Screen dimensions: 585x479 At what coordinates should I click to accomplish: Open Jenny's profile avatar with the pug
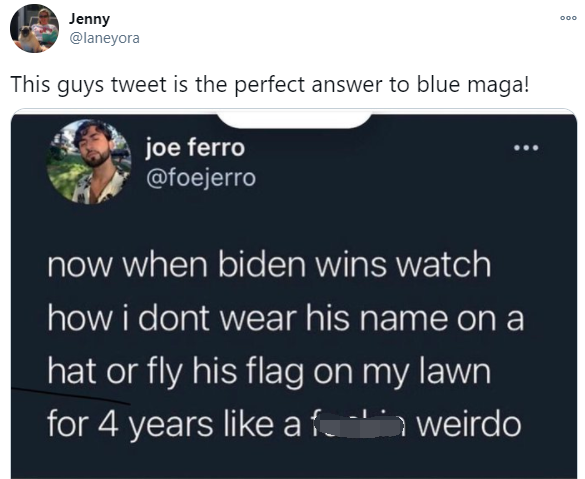pyautogui.click(x=34, y=29)
